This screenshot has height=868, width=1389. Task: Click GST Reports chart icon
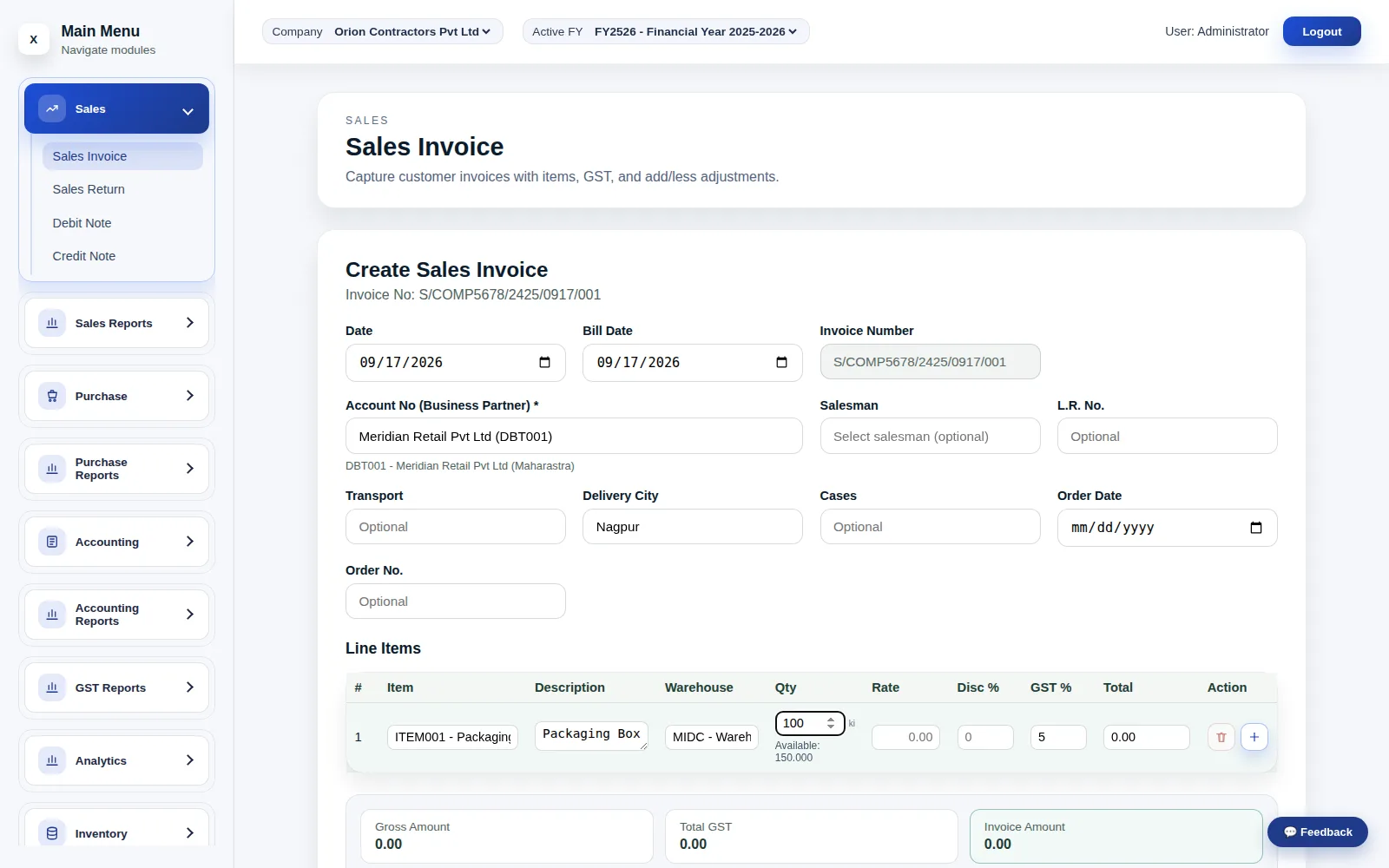pos(52,687)
